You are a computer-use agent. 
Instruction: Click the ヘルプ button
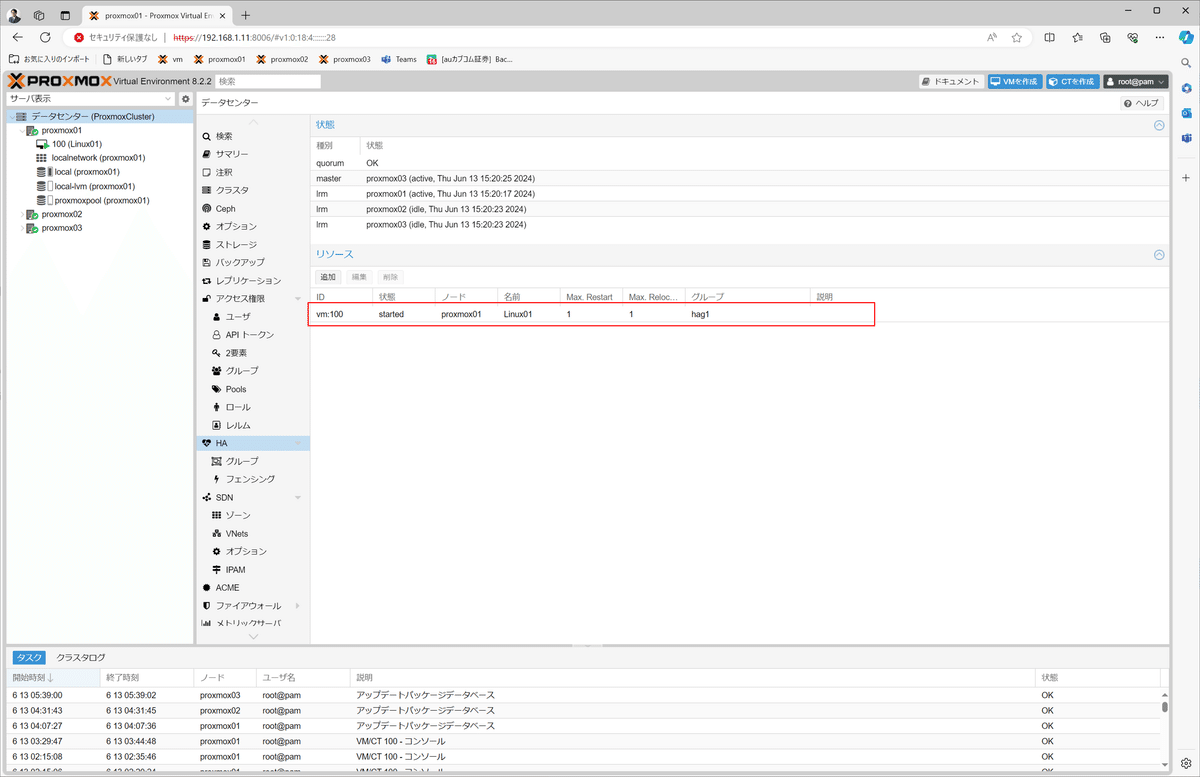click(1142, 103)
